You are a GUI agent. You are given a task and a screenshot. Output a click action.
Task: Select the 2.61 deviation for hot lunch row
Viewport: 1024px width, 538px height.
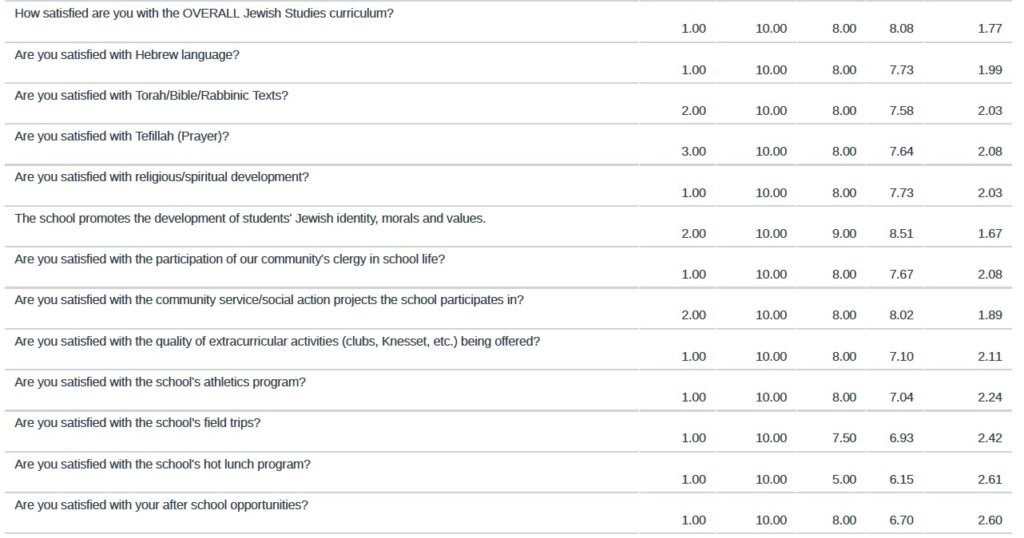click(x=990, y=480)
